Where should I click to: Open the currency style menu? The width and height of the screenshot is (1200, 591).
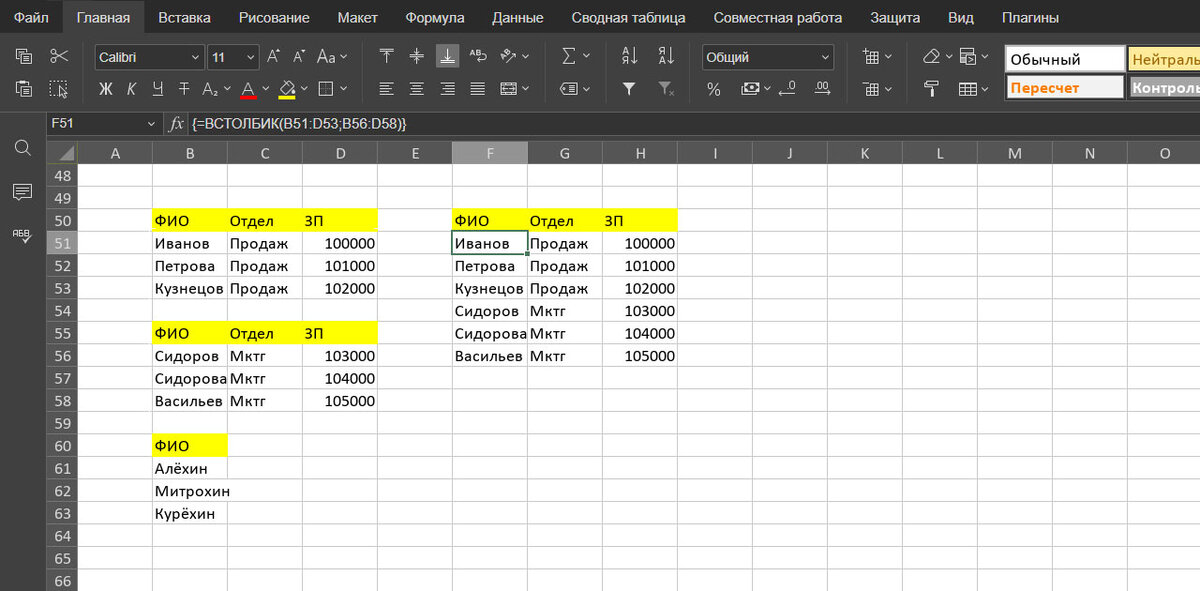point(755,89)
